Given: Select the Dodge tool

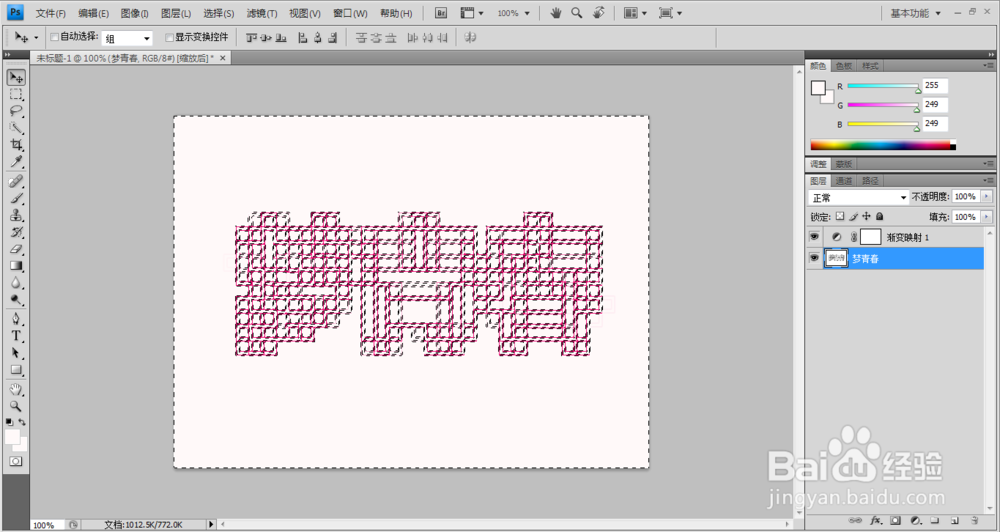Looking at the screenshot, I should click(x=16, y=299).
